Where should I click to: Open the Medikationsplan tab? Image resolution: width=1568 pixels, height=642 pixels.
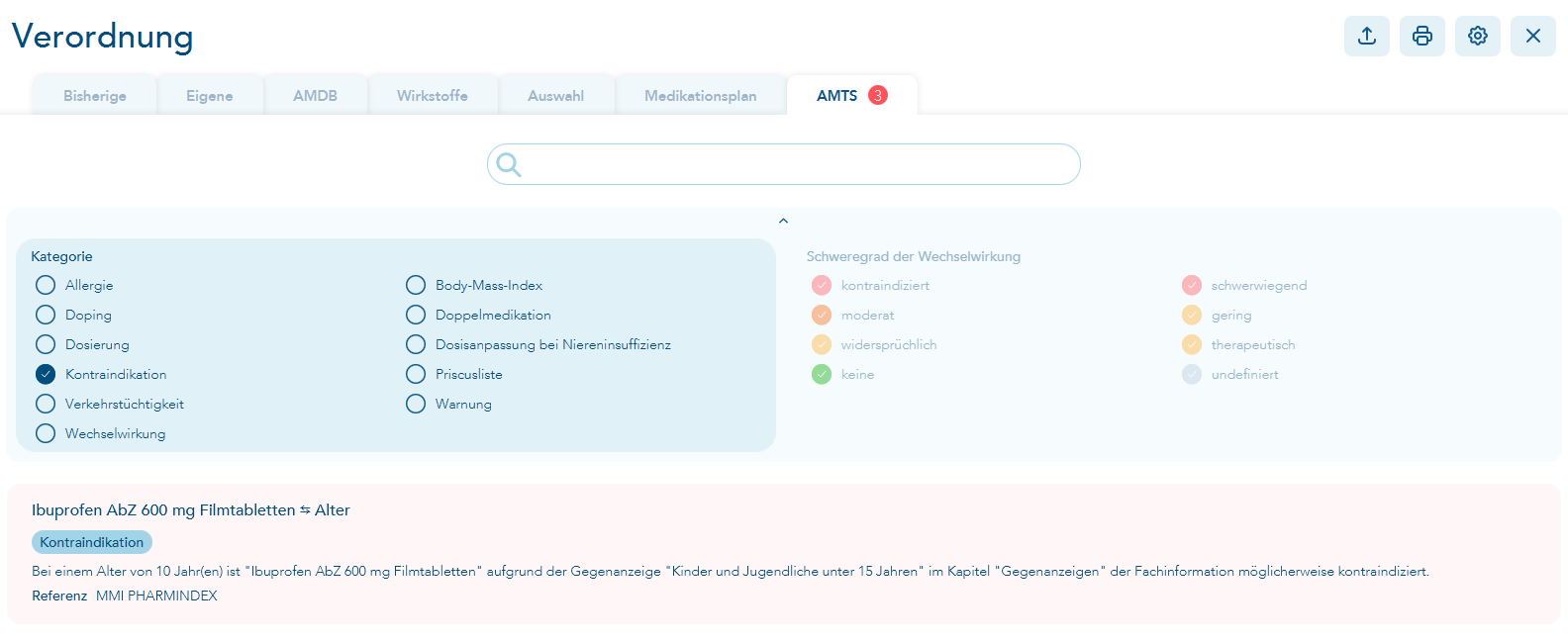tap(701, 96)
